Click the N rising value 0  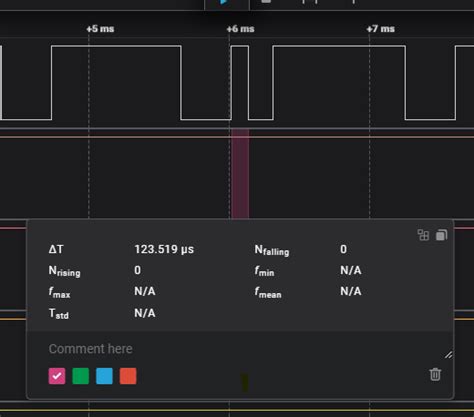point(137,270)
